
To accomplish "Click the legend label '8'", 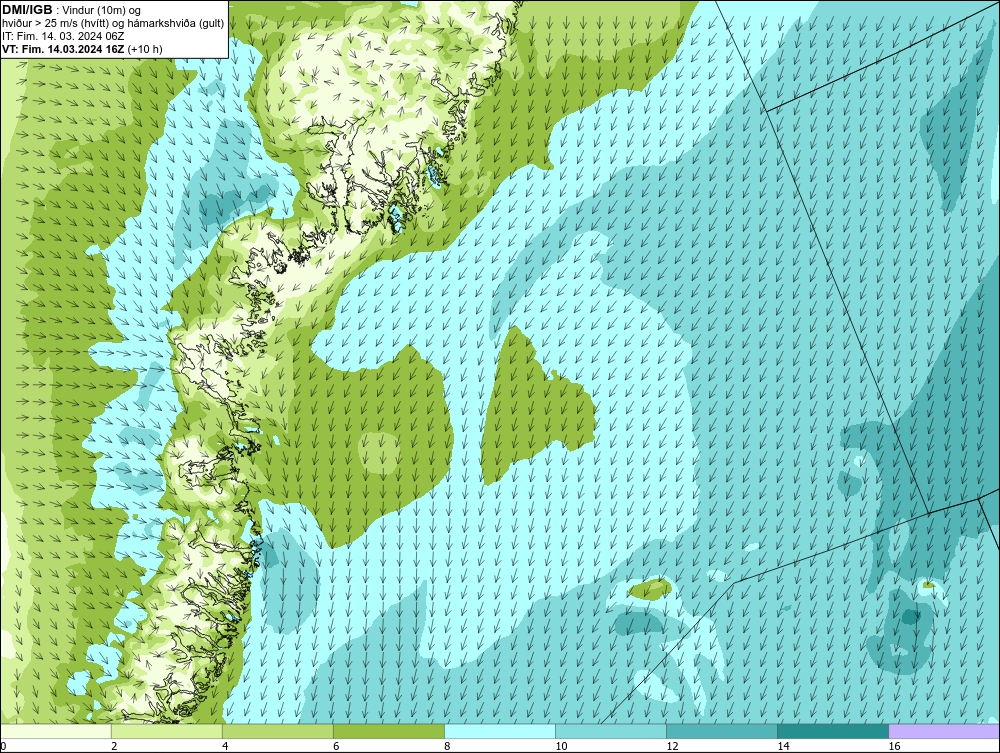I will 447,746.
